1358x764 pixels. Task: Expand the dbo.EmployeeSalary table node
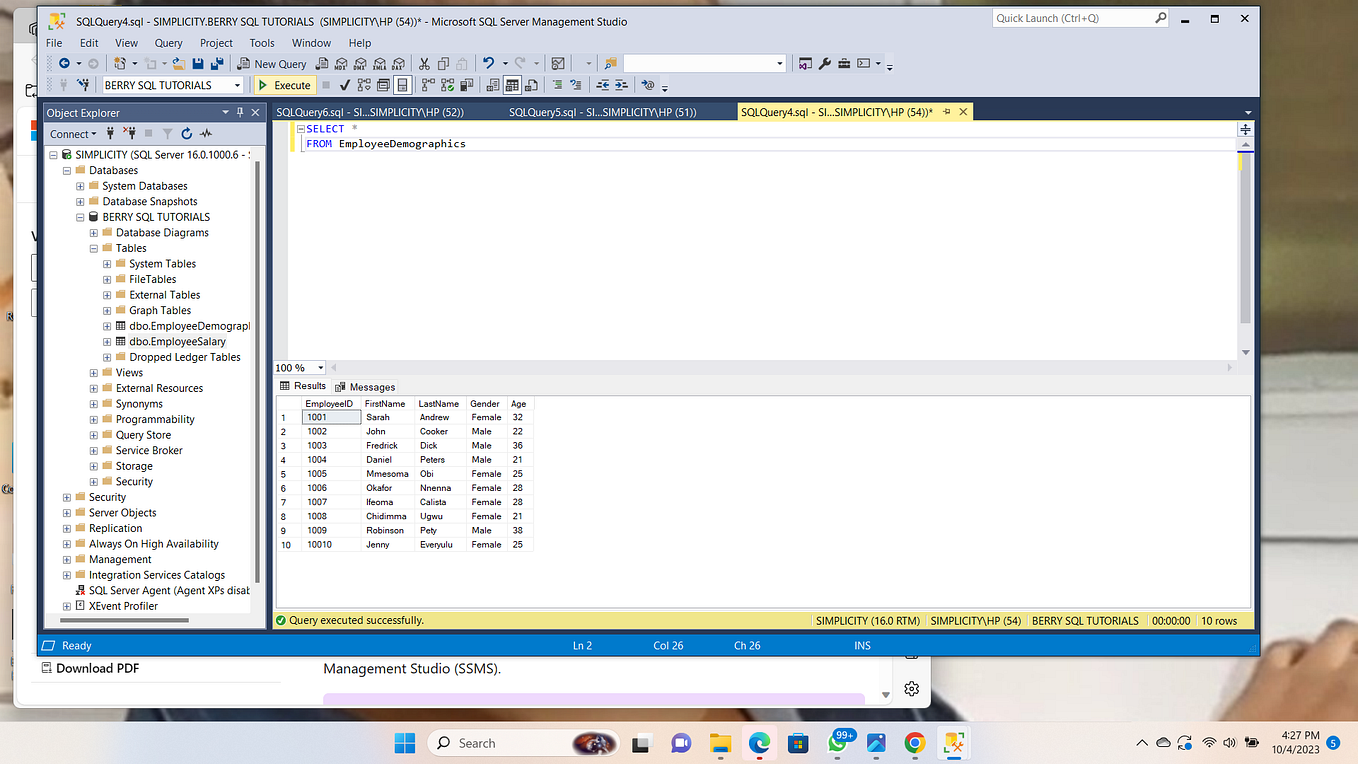click(106, 341)
